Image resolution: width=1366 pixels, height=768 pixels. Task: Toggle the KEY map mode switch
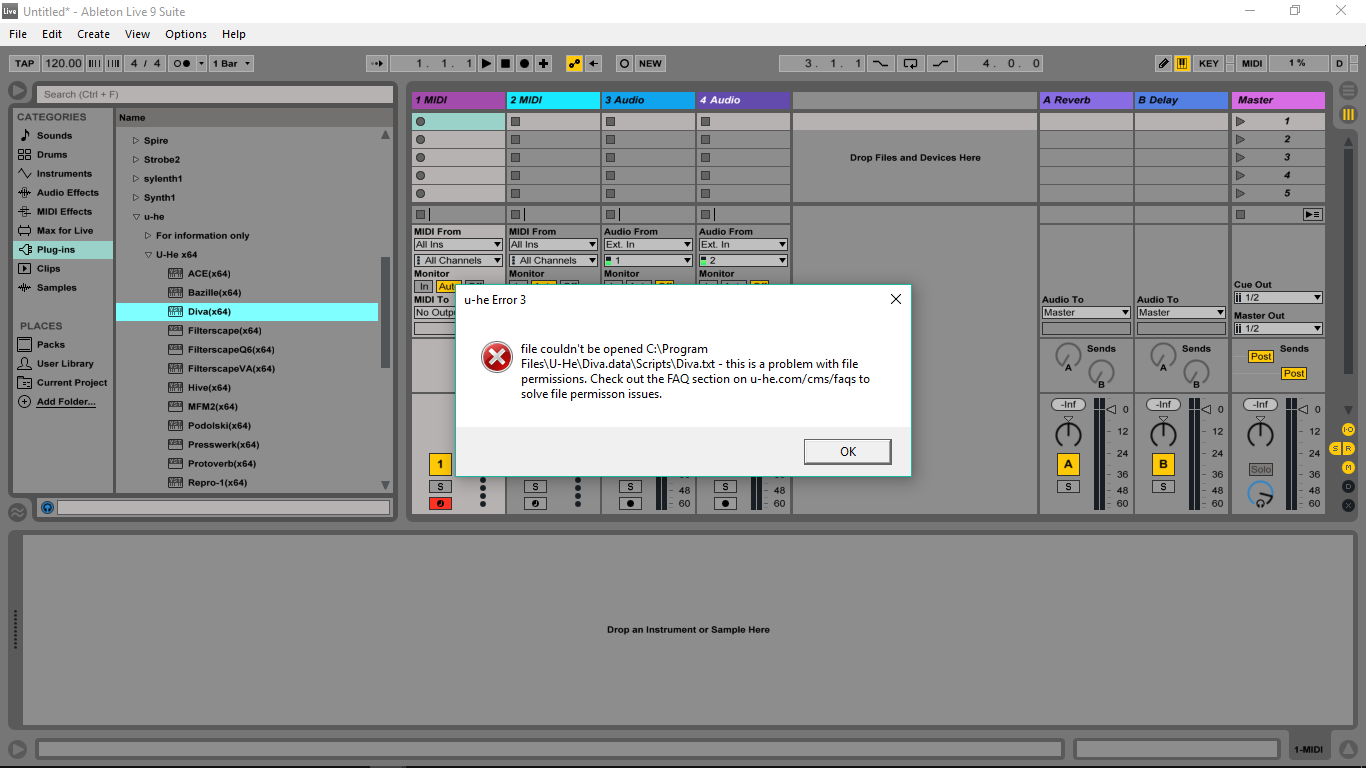1209,63
